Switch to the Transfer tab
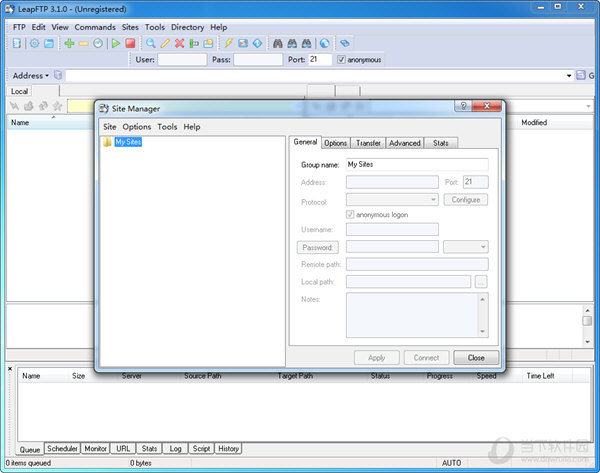Screen dimensions: 600x473 click(x=368, y=143)
